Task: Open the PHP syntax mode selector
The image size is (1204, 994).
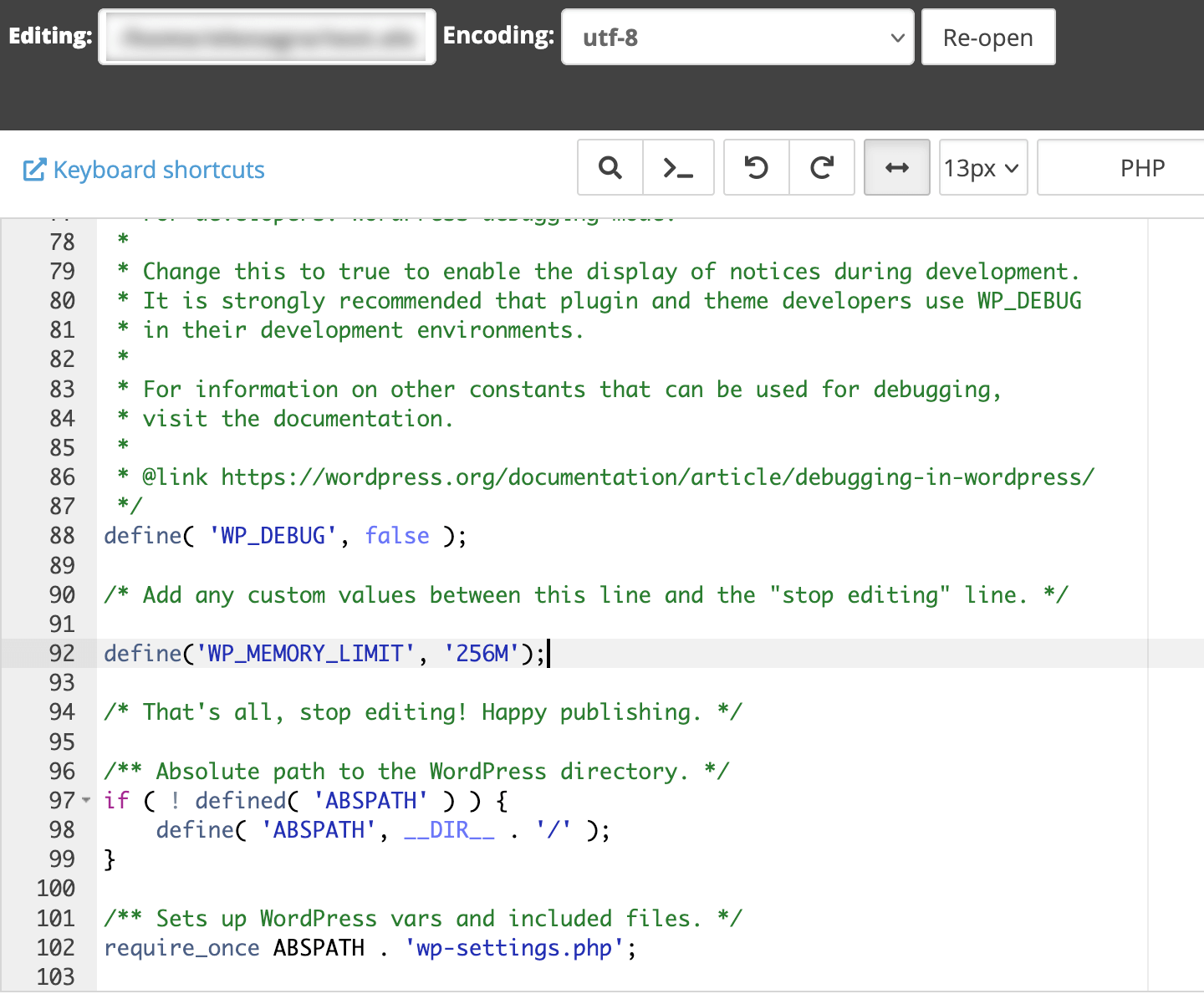Action: click(x=1137, y=167)
